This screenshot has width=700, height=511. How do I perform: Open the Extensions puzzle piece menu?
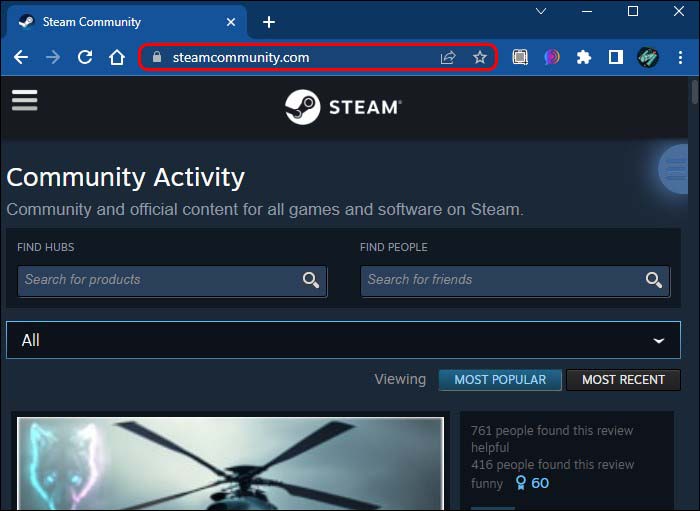(584, 57)
